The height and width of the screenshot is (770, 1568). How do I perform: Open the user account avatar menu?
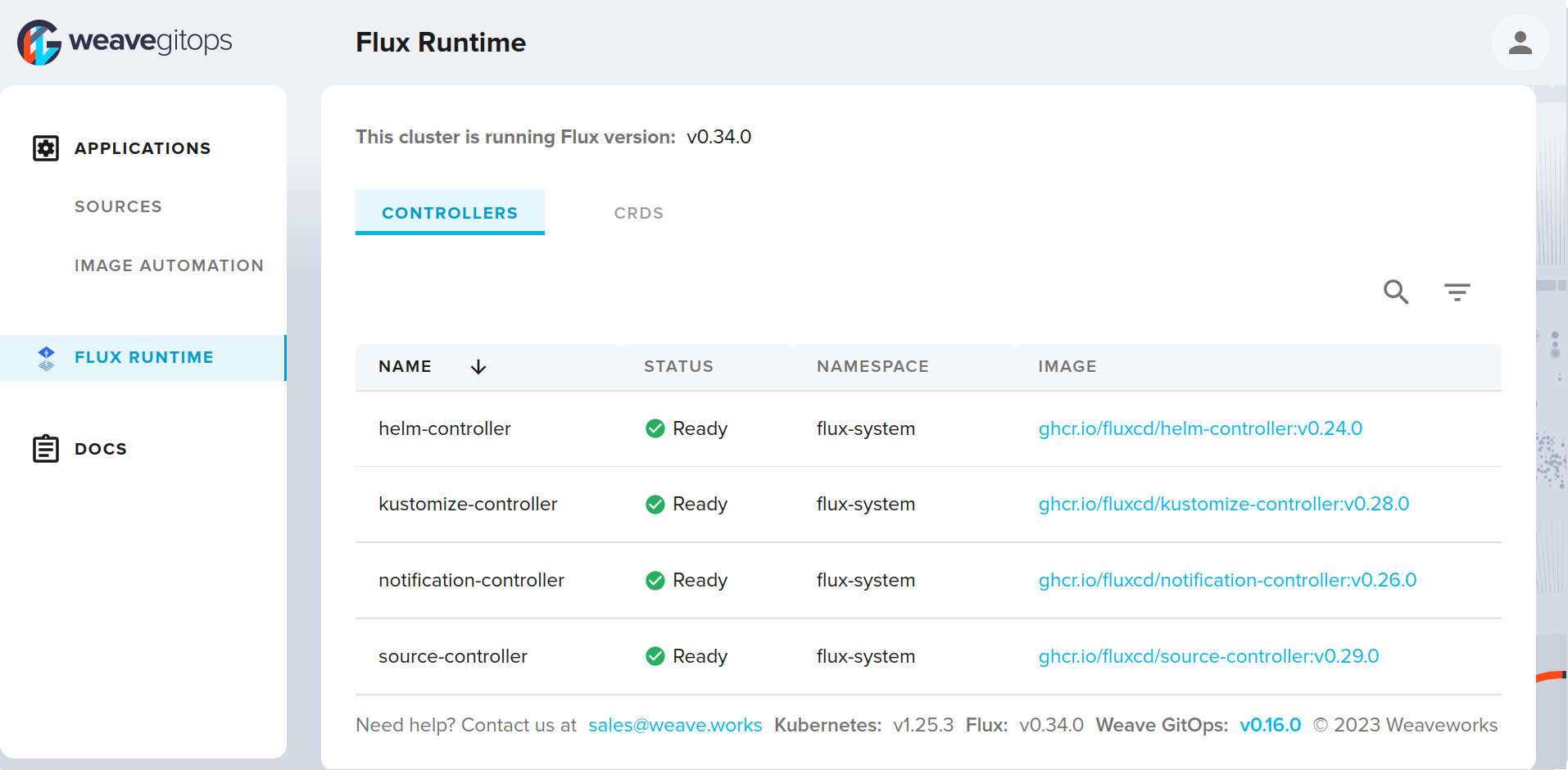tap(1520, 43)
